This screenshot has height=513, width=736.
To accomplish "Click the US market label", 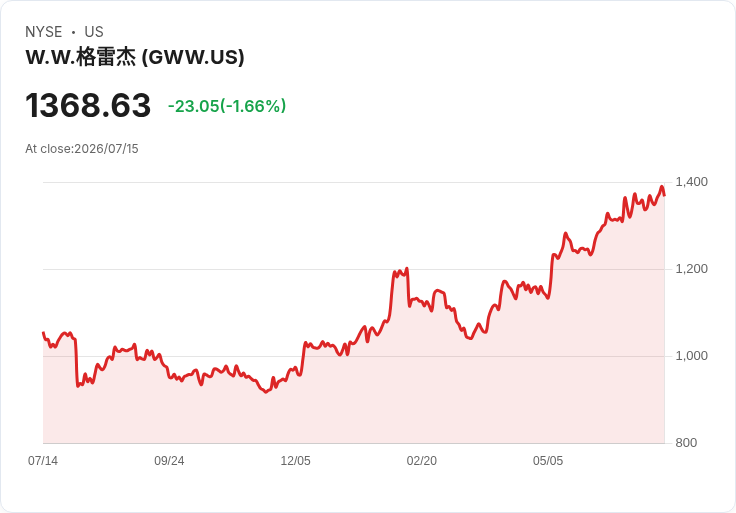I will (x=94, y=32).
